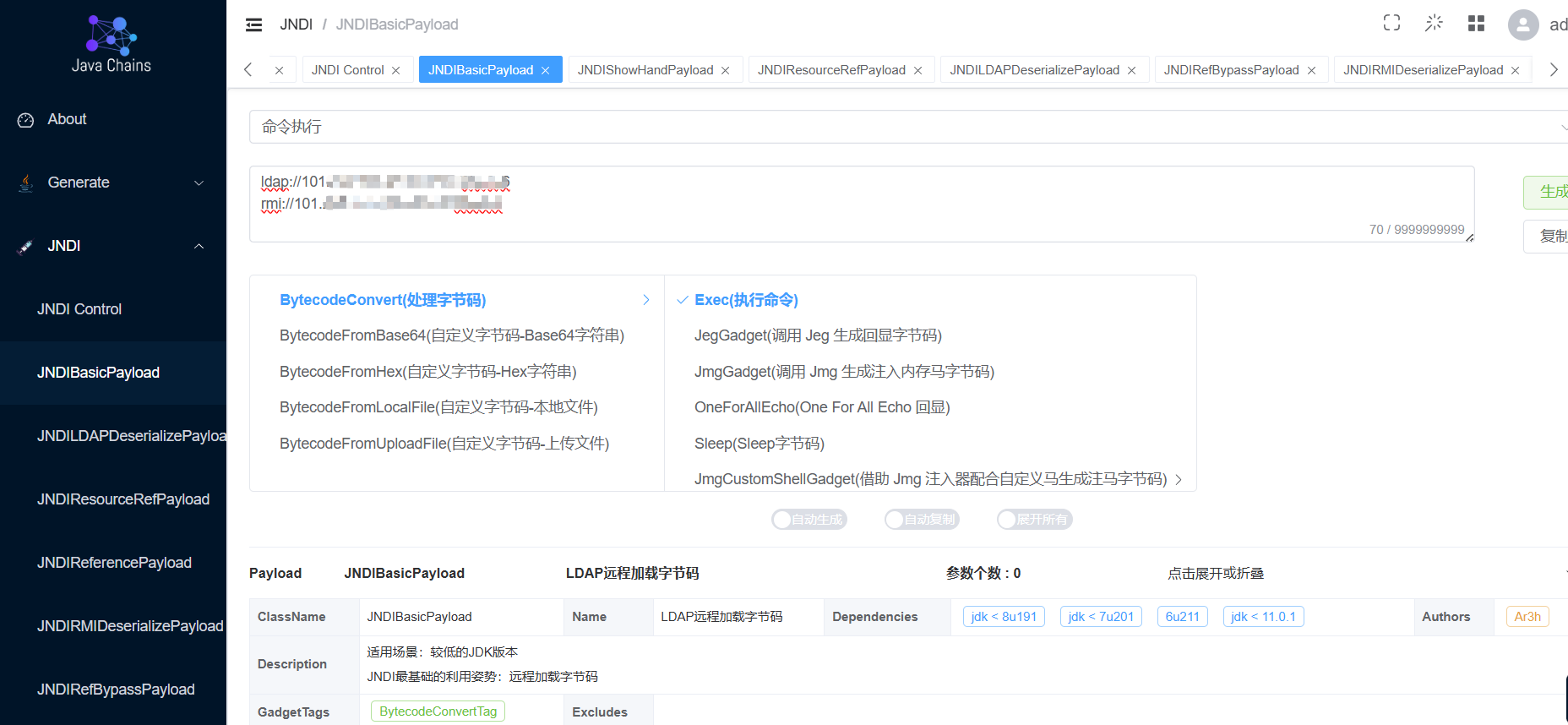Click the jdk < 8u191 dependency tag

point(1004,617)
